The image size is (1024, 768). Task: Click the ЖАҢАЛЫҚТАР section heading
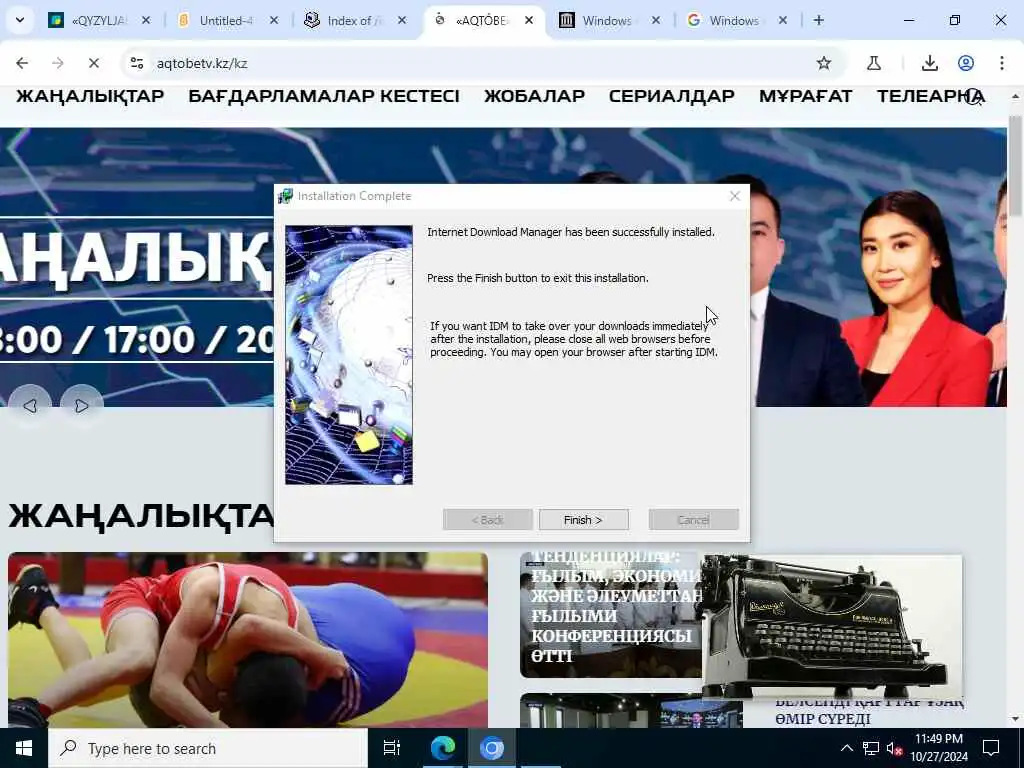pos(141,516)
